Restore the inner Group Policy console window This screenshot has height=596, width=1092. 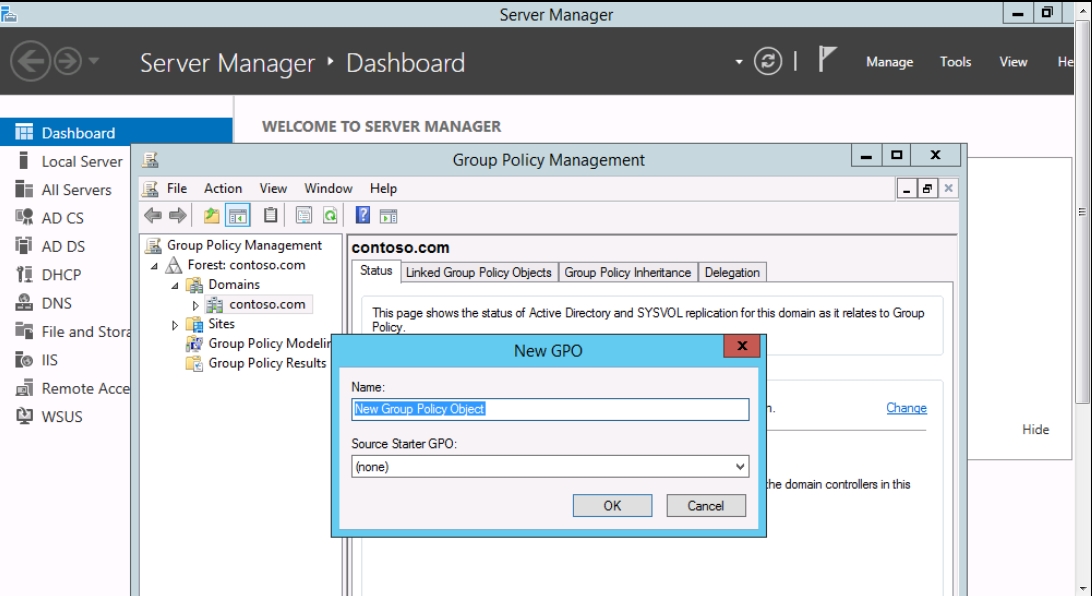coord(927,189)
